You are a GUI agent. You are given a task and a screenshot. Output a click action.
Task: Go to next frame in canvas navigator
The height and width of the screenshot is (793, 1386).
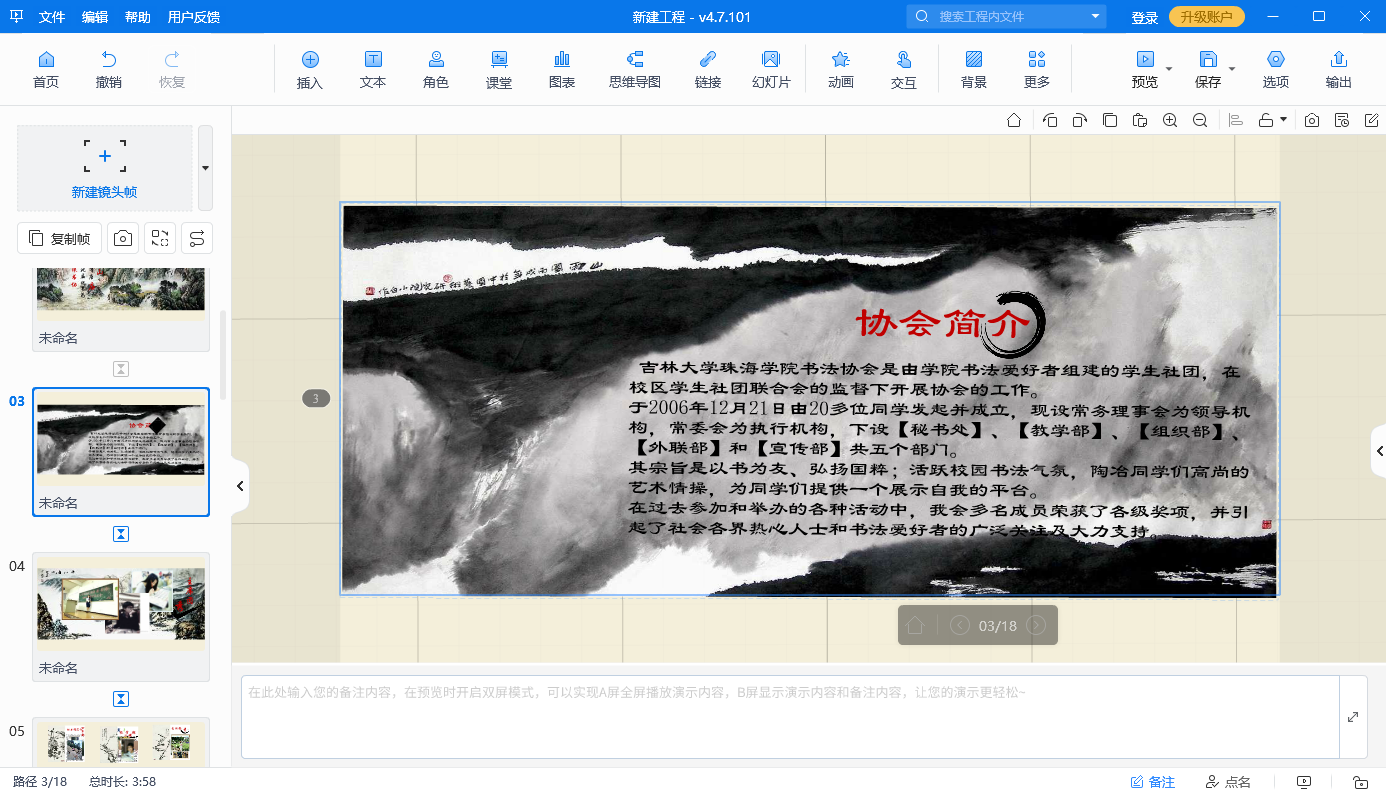point(1036,626)
